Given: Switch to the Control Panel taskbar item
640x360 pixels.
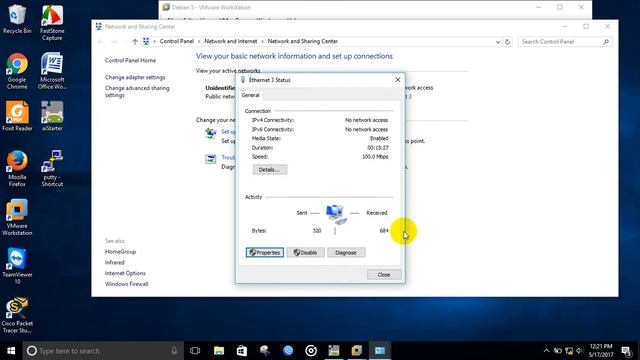Looking at the screenshot, I should (380, 351).
